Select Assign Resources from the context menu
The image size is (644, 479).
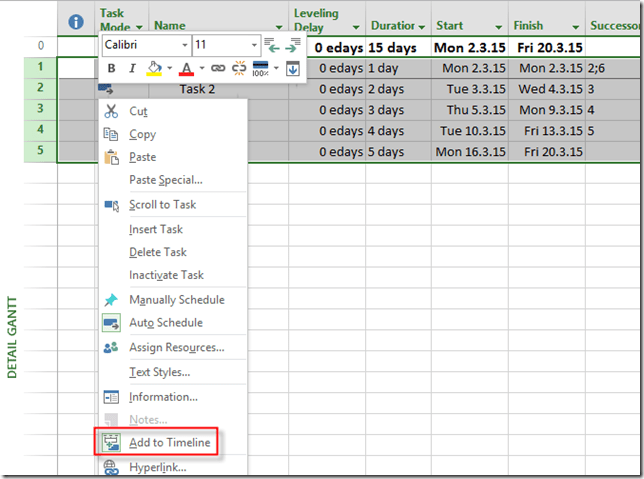(x=176, y=348)
